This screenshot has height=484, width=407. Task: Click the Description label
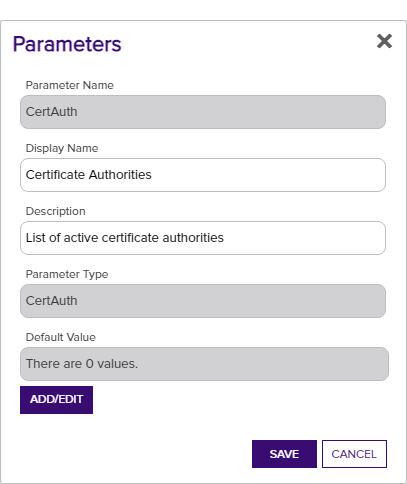point(56,211)
